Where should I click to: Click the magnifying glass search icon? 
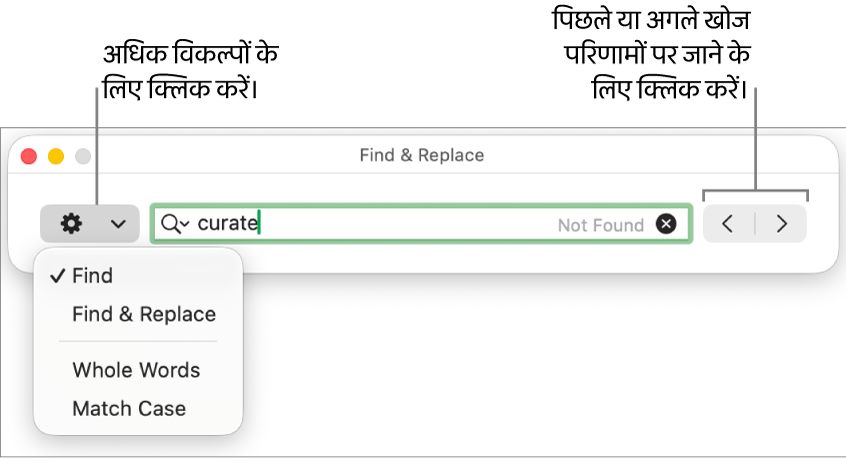pos(170,224)
